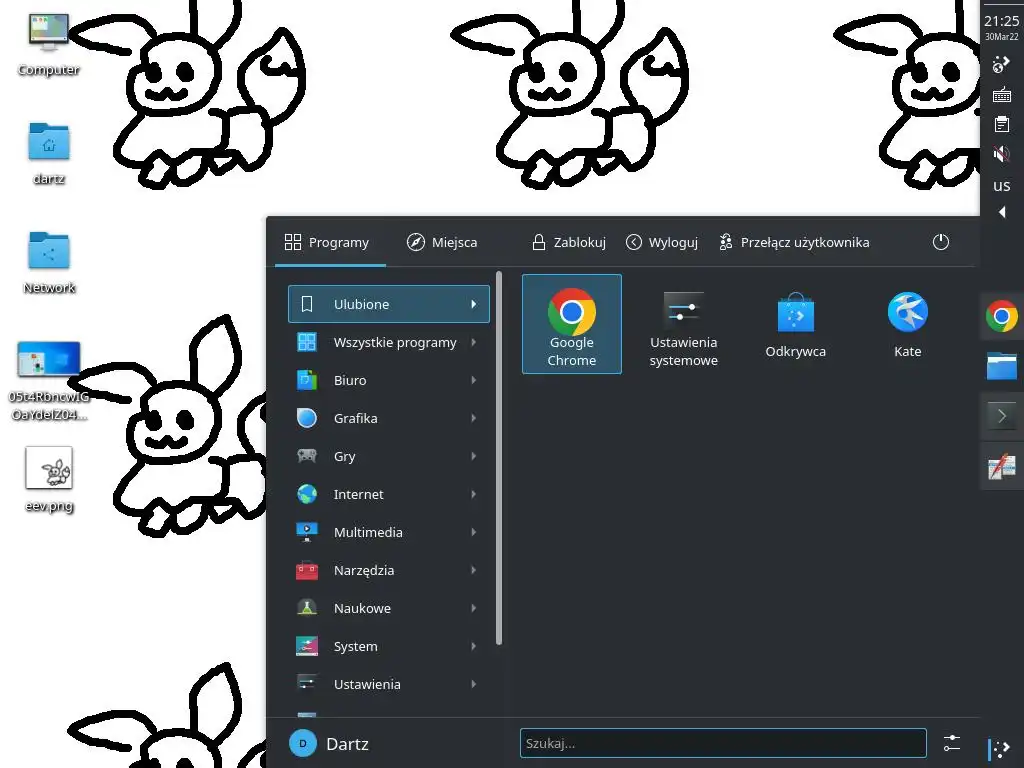Click the Szukaj search field
This screenshot has height=768, width=1024.
click(x=723, y=743)
